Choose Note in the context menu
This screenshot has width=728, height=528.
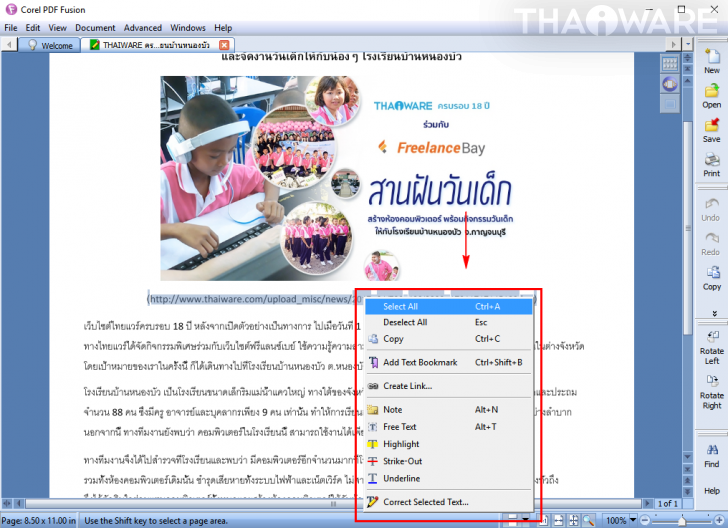coord(448,410)
